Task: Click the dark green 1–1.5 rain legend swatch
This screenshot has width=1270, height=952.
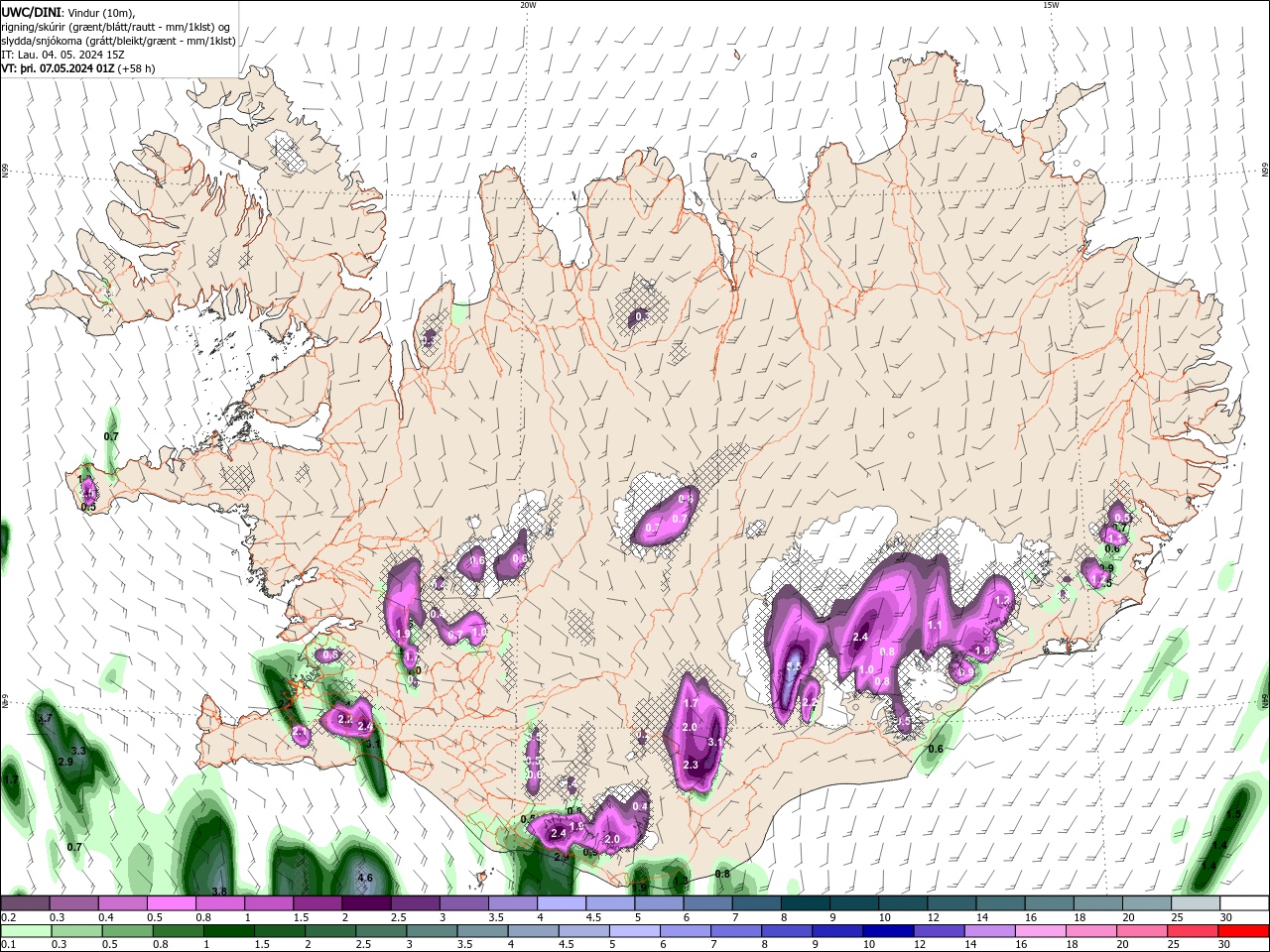Action: [x=228, y=931]
